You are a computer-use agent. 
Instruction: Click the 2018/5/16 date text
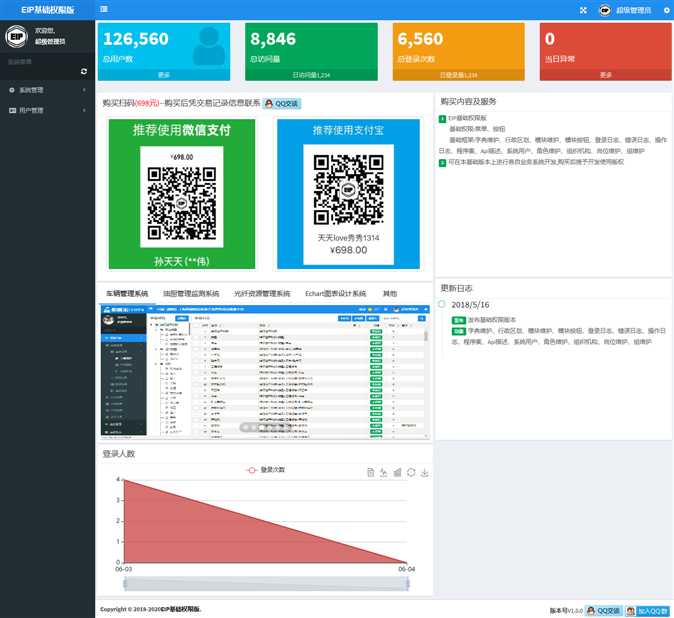pos(470,305)
